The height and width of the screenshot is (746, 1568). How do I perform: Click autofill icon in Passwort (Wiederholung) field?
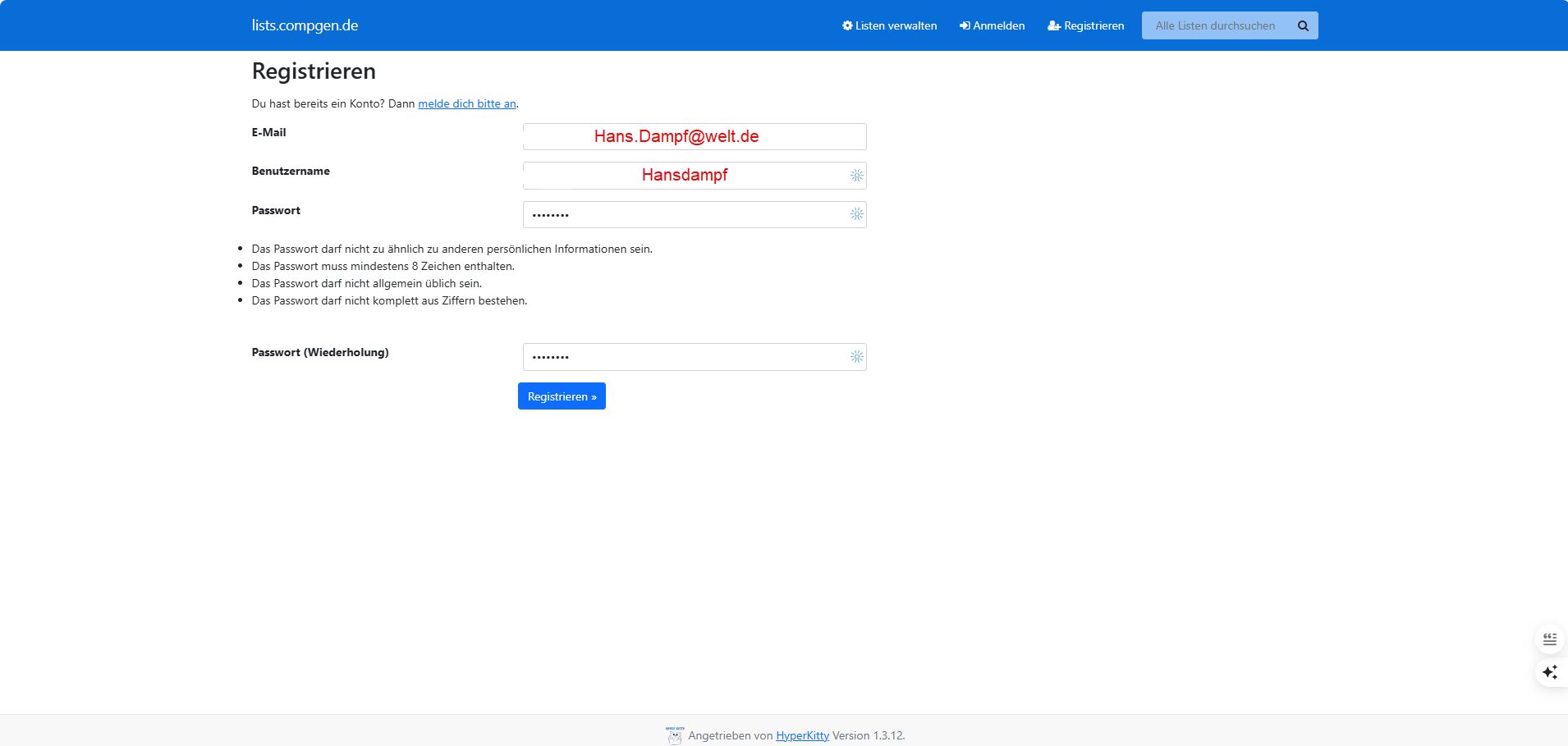click(856, 357)
